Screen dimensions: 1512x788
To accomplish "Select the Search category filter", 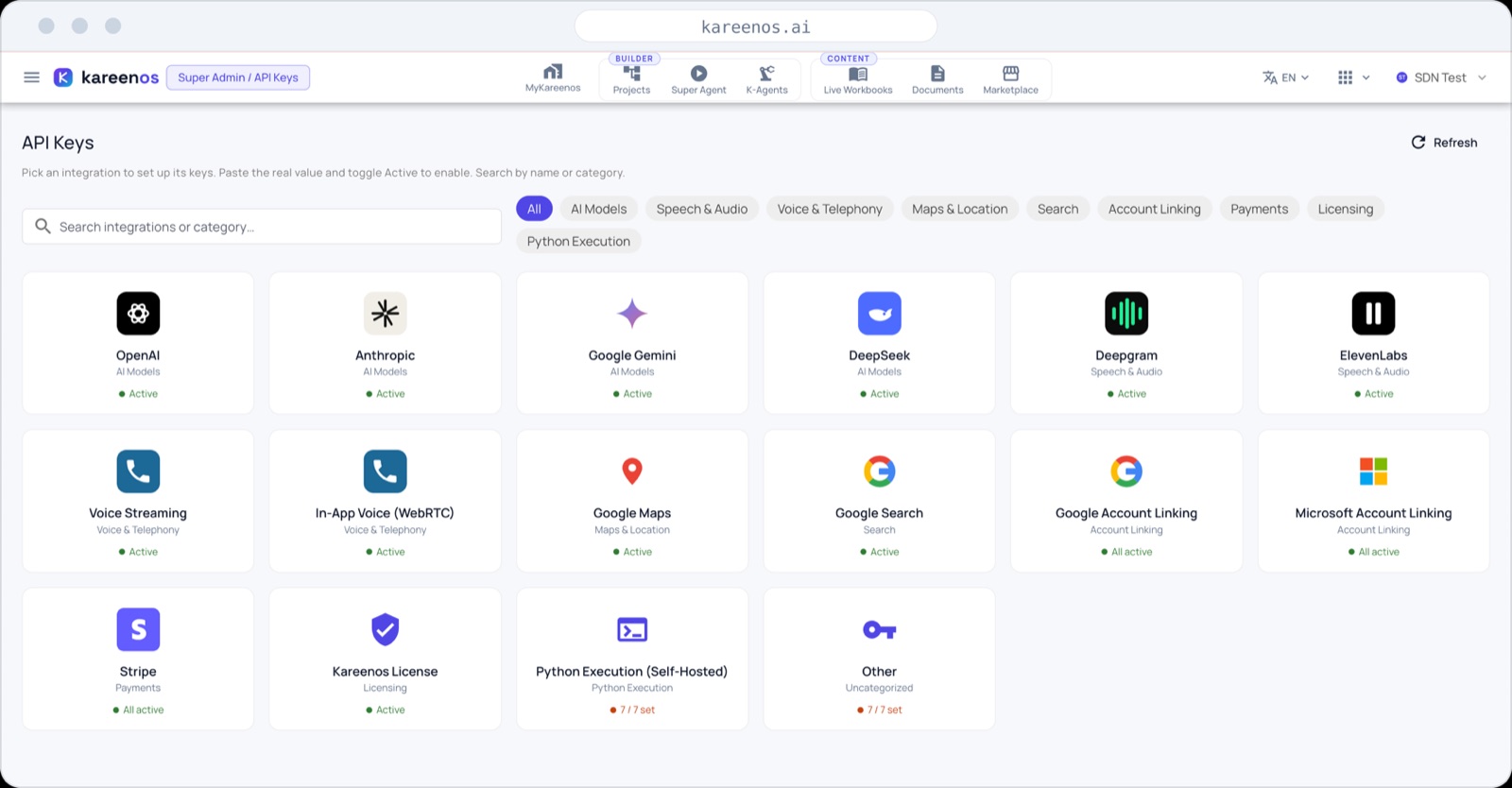I will click(x=1057, y=209).
